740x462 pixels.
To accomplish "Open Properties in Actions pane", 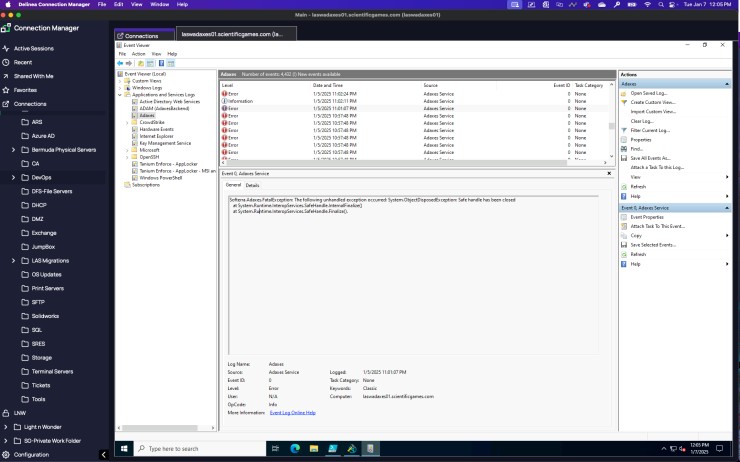I will [x=640, y=140].
